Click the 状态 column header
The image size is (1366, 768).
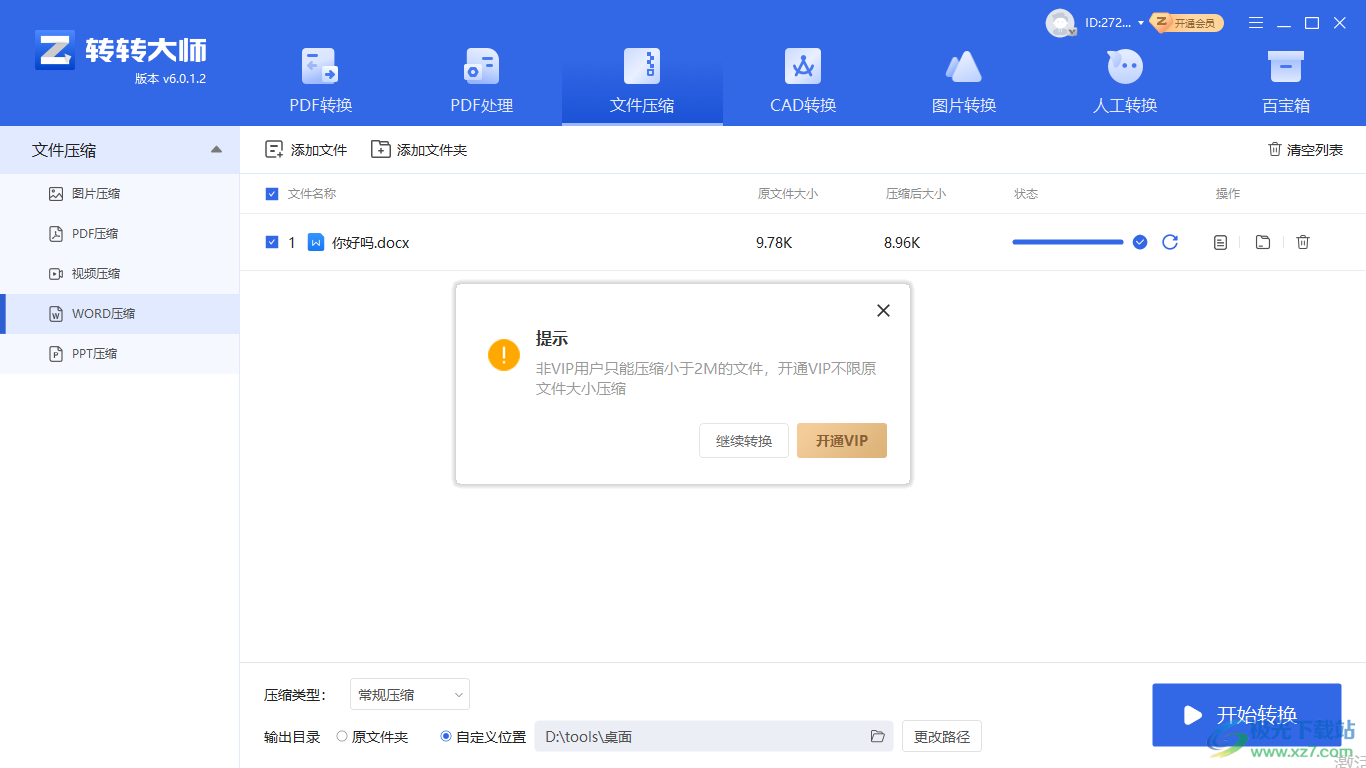pos(1026,194)
